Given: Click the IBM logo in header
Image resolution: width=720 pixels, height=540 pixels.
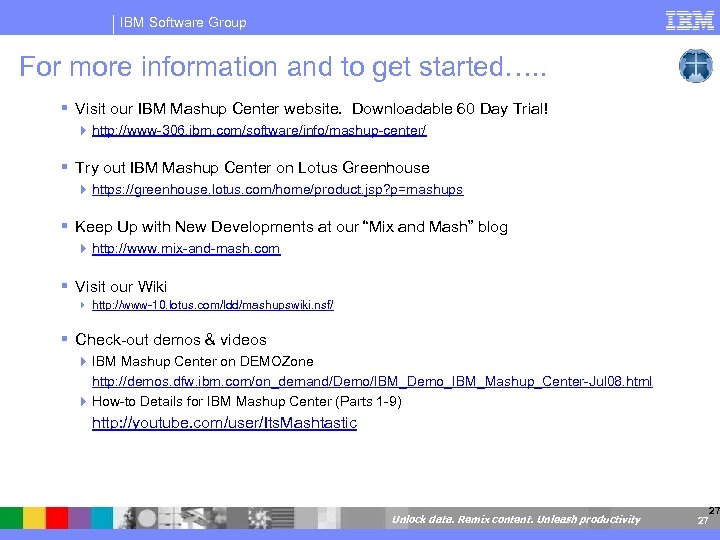Looking at the screenshot, I should click(689, 21).
